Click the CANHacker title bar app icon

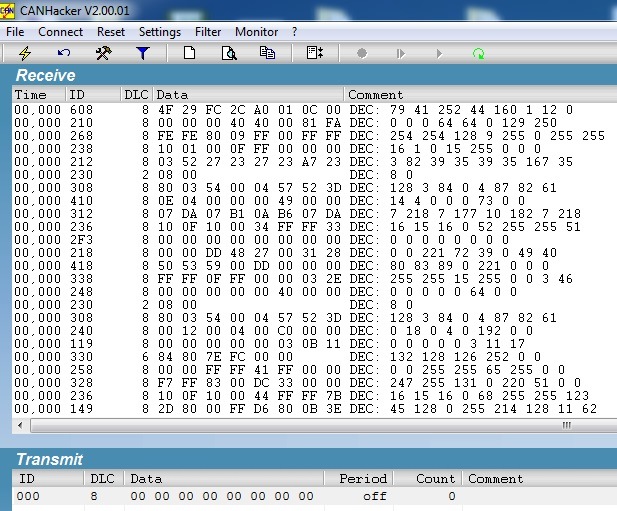click(7, 11)
